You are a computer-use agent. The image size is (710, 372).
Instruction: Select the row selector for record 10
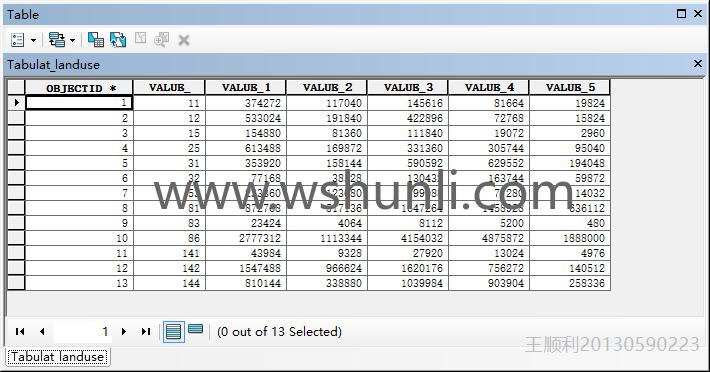tap(16, 238)
